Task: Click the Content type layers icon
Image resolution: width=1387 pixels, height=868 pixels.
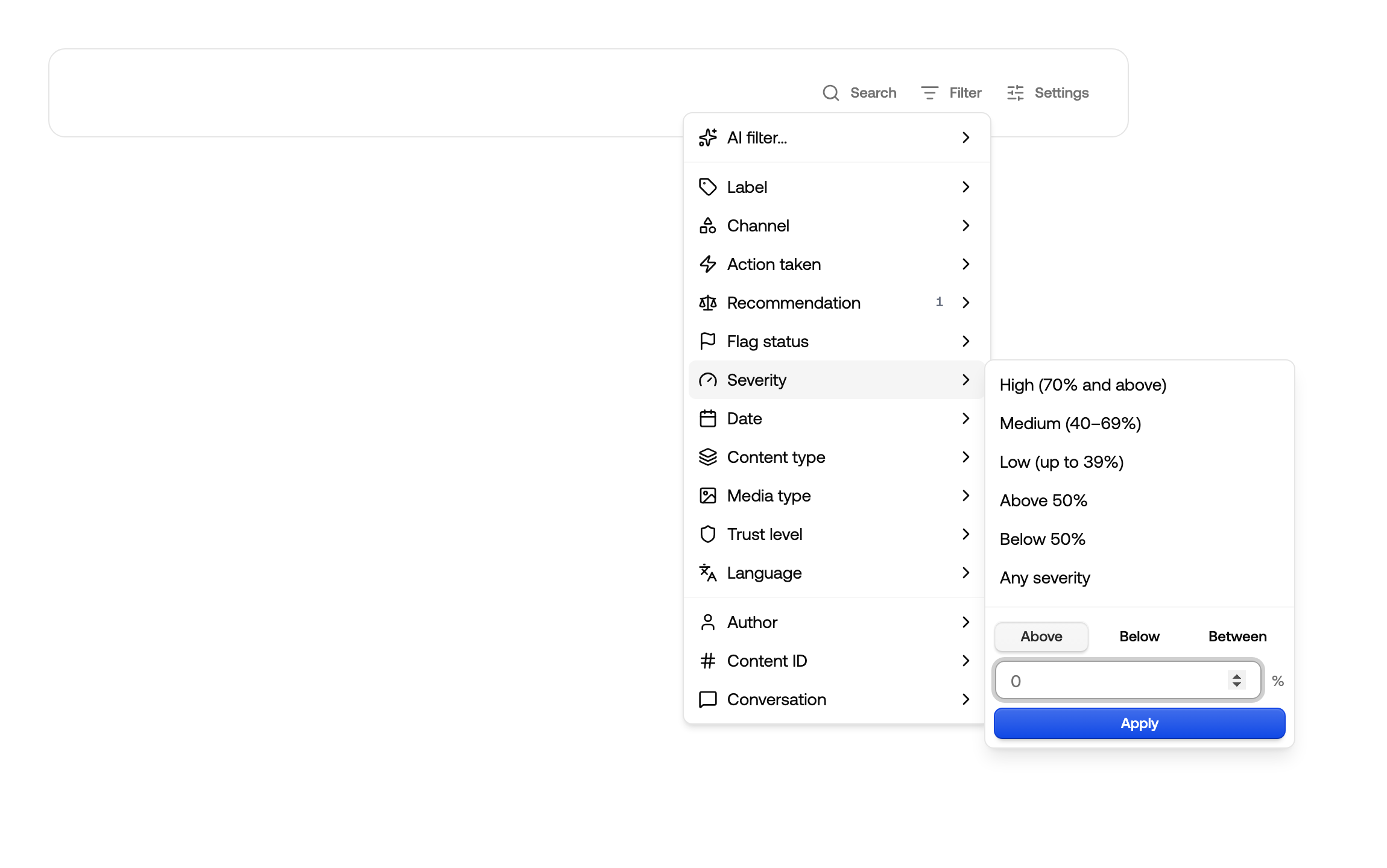Action: [x=707, y=457]
